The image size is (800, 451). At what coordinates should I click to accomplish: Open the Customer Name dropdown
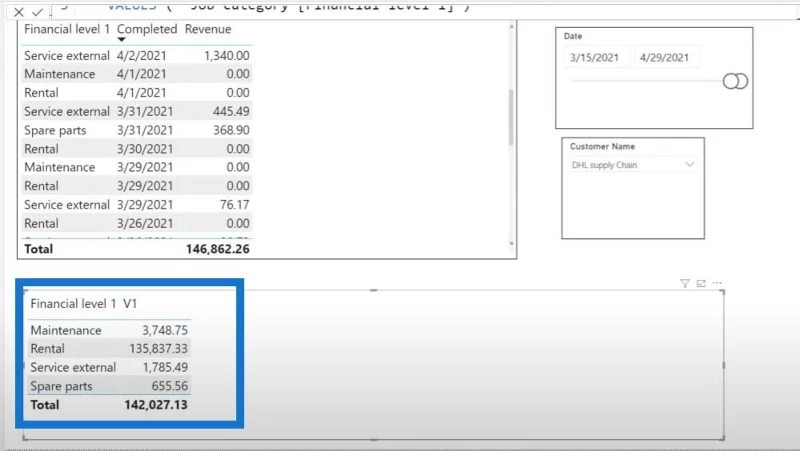(633, 165)
